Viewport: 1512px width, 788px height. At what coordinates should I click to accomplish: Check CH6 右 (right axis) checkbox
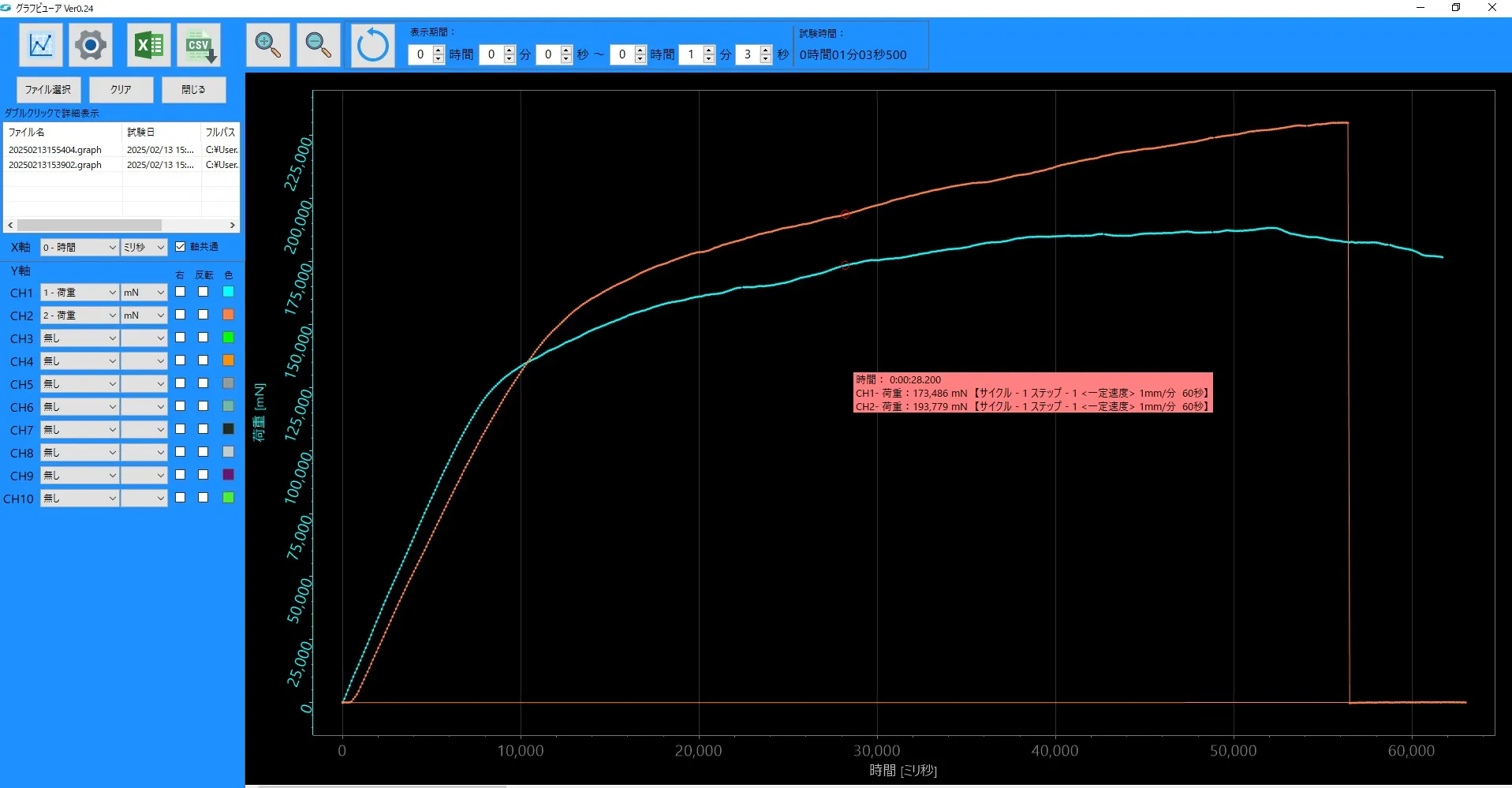tap(181, 406)
